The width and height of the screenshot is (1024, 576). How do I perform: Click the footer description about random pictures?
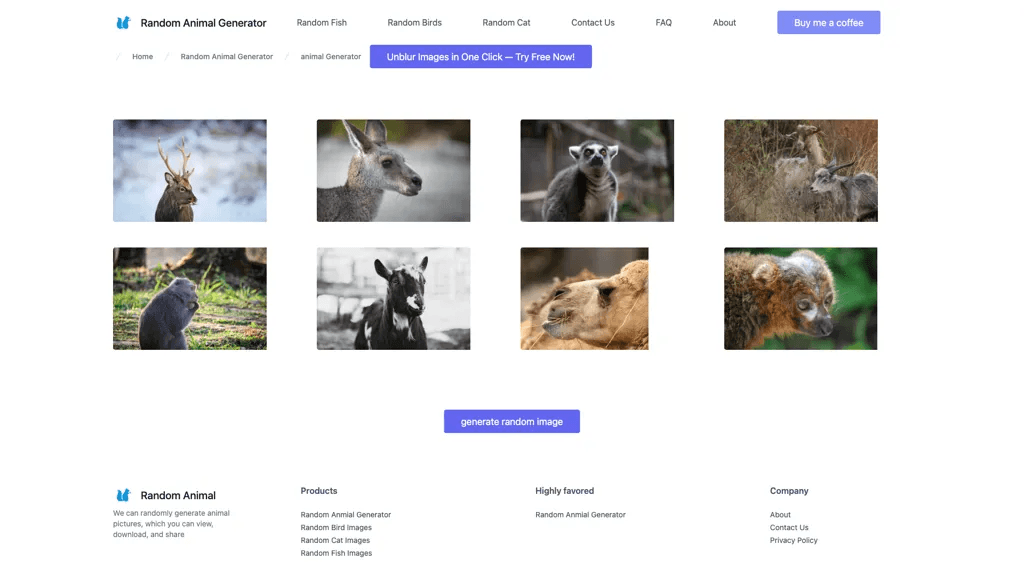click(x=171, y=524)
